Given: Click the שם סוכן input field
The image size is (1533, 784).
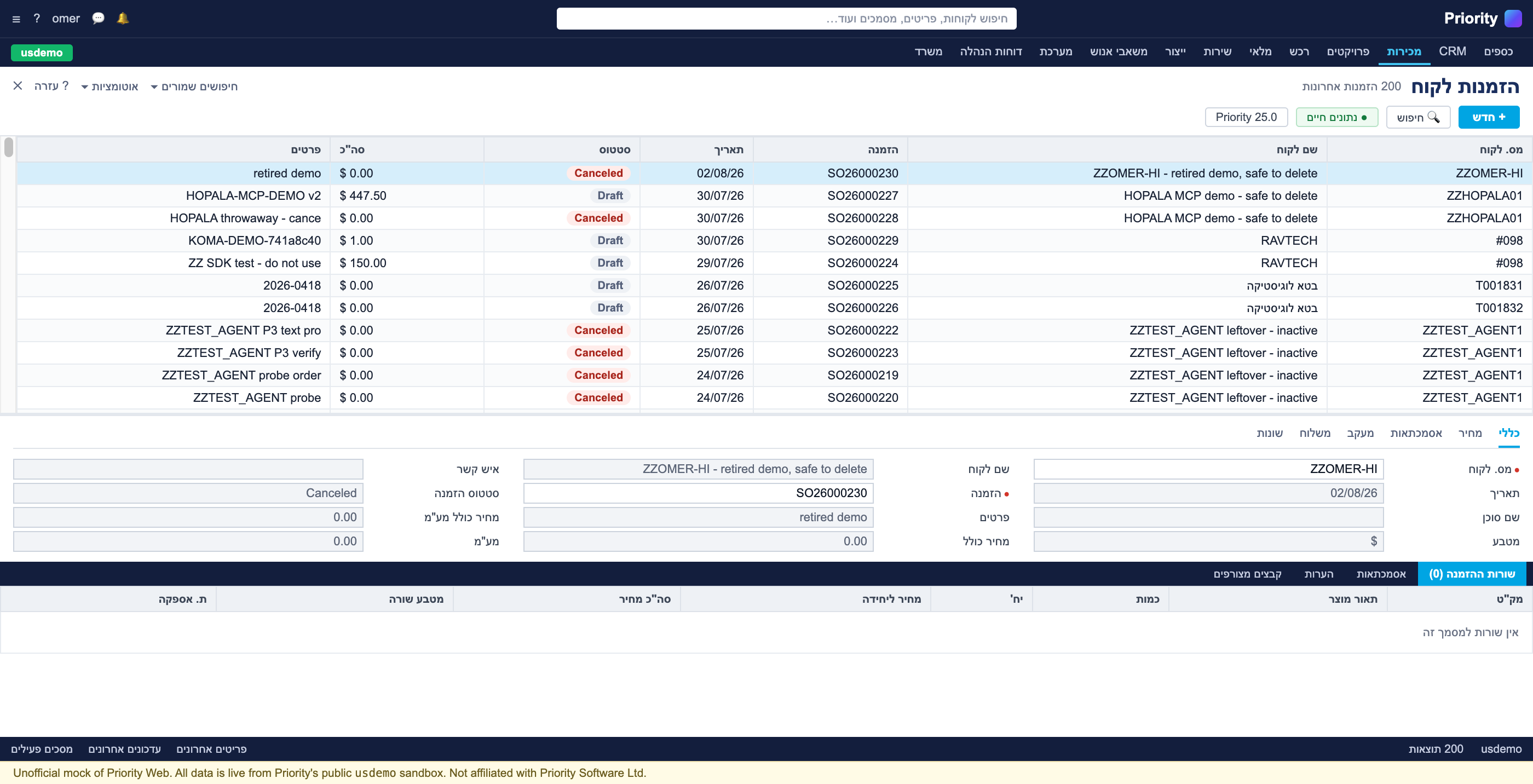Looking at the screenshot, I should (1208, 517).
